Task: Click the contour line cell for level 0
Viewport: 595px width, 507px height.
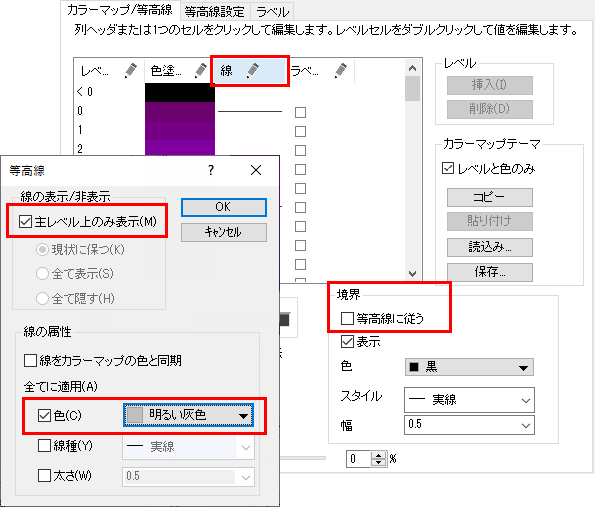Action: [x=250, y=112]
